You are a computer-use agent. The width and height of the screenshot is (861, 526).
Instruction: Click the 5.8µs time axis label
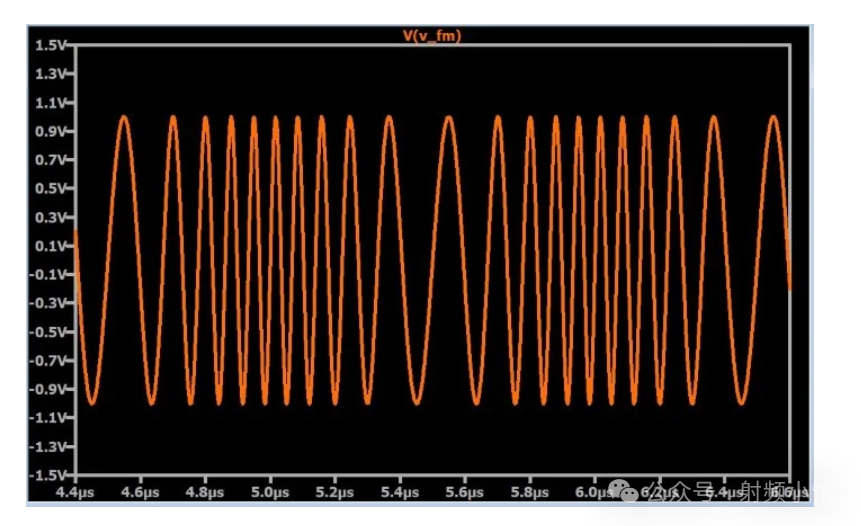click(528, 492)
